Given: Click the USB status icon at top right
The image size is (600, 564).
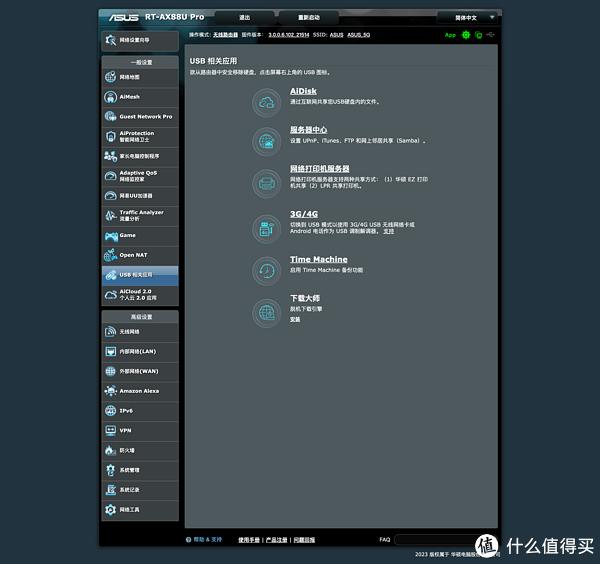Looking at the screenshot, I should [x=491, y=35].
